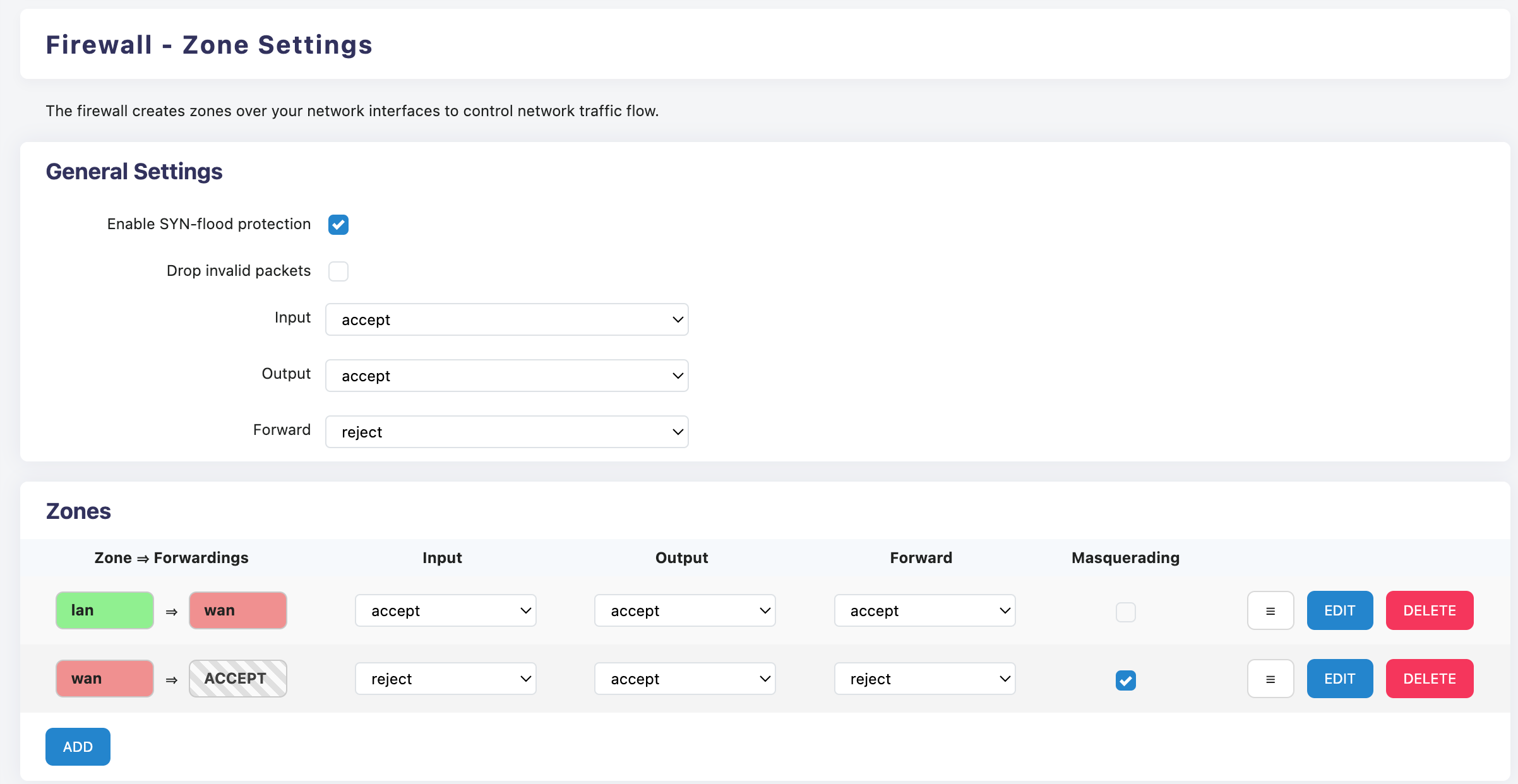Open the general Forward policy dropdown
This screenshot has width=1518, height=784.
pos(506,432)
